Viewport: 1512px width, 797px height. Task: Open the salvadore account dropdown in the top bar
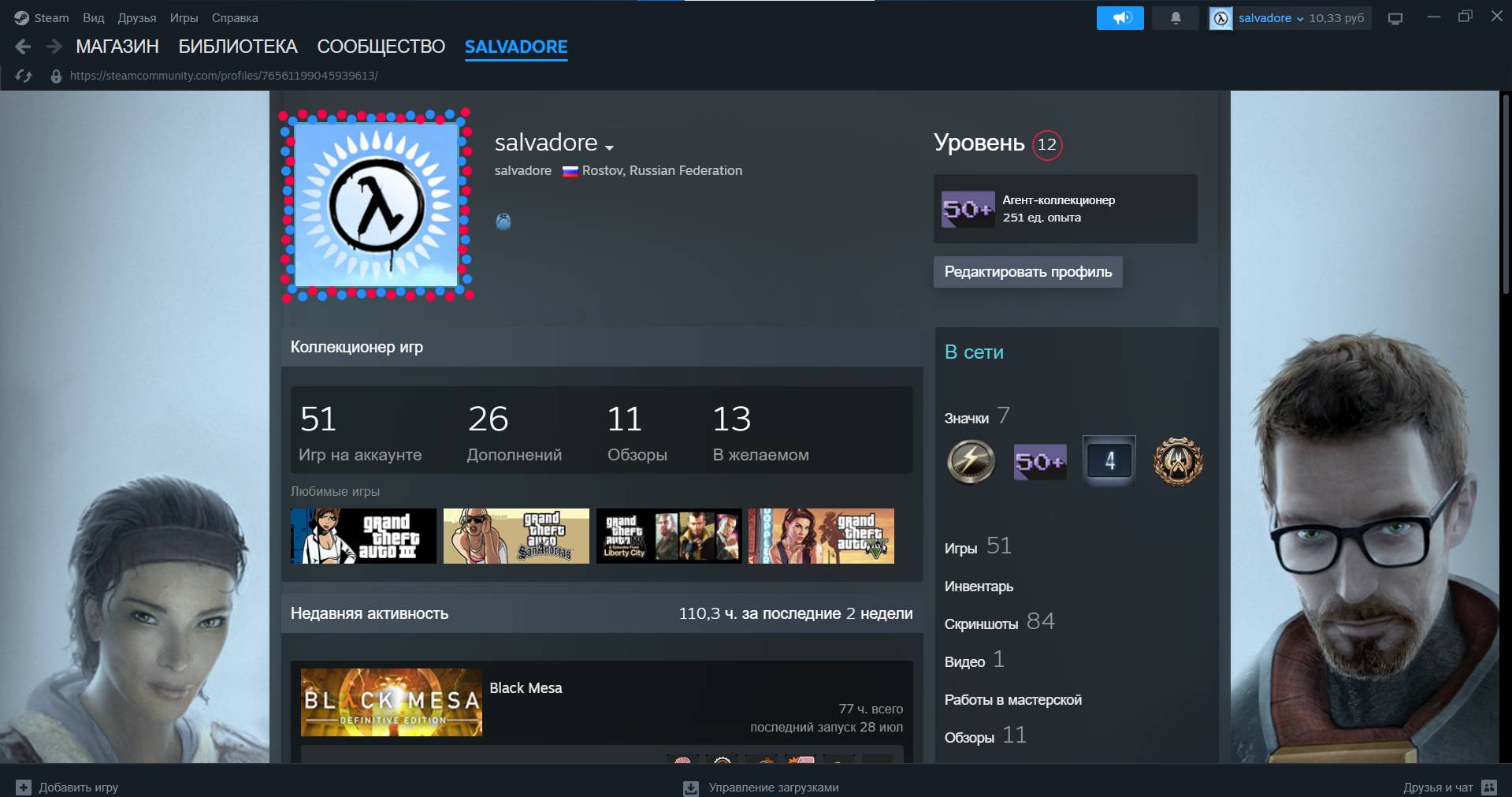(x=1270, y=17)
